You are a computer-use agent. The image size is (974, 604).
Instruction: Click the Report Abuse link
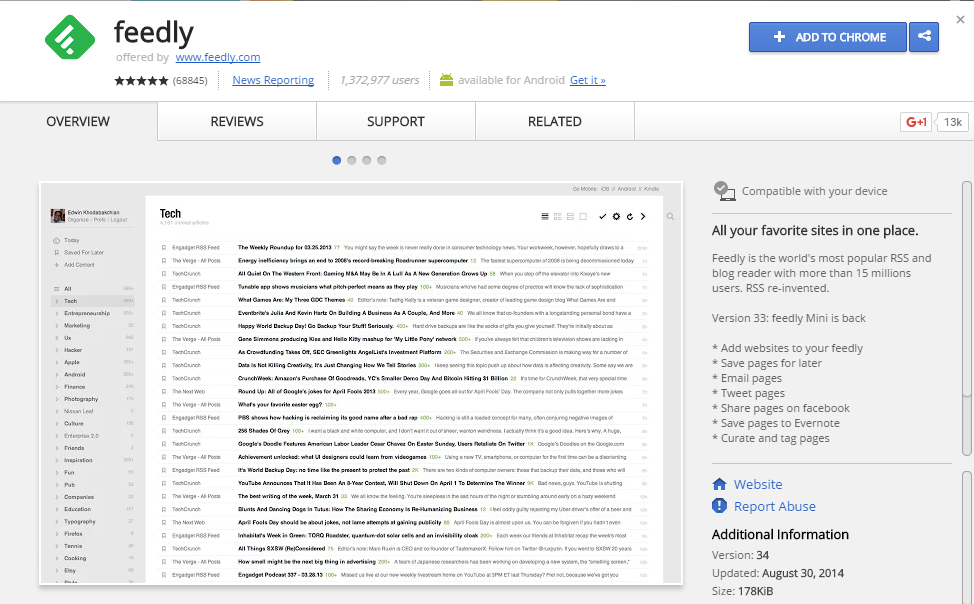click(x=775, y=506)
